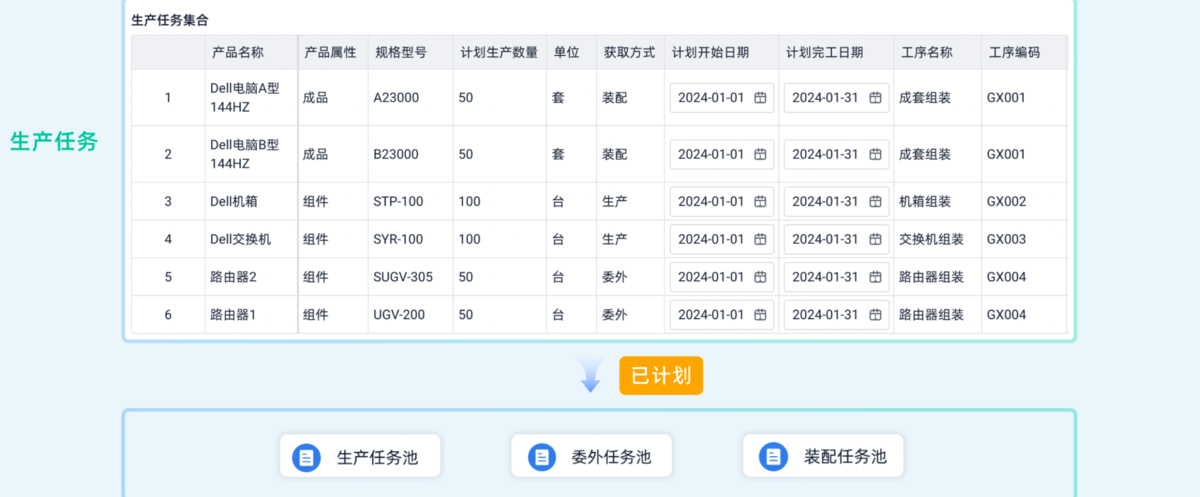
Task: Open calendar icon for Dell电脑B型 finish date
Action: (875, 154)
